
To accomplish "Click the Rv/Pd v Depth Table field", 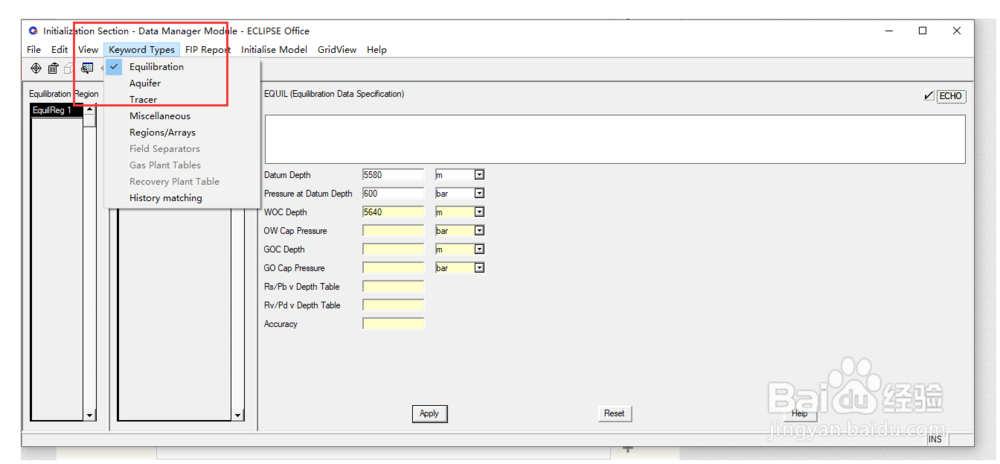I will pyautogui.click(x=393, y=305).
